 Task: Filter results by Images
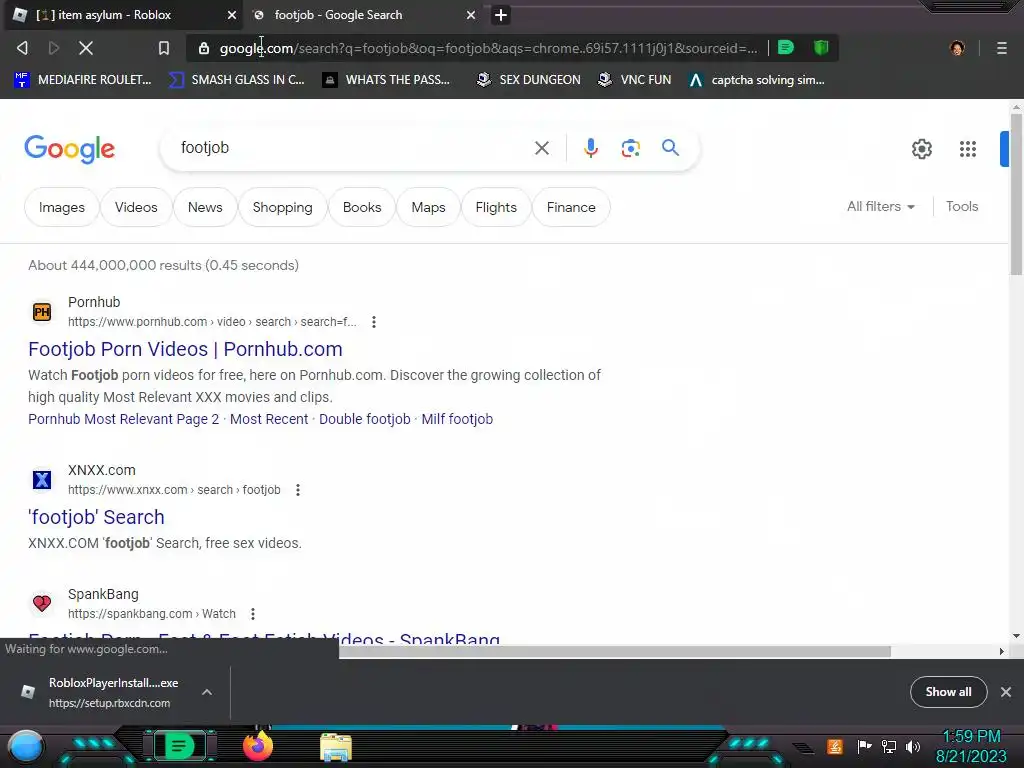[x=61, y=207]
